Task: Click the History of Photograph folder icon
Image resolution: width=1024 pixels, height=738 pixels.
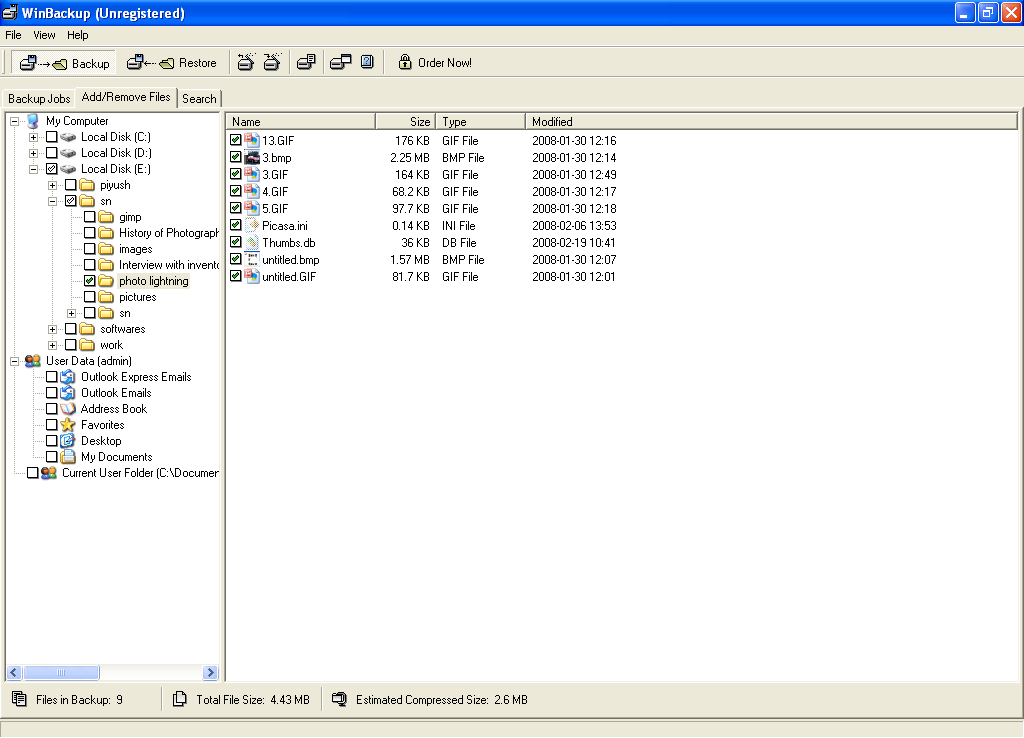Action: pyautogui.click(x=106, y=233)
